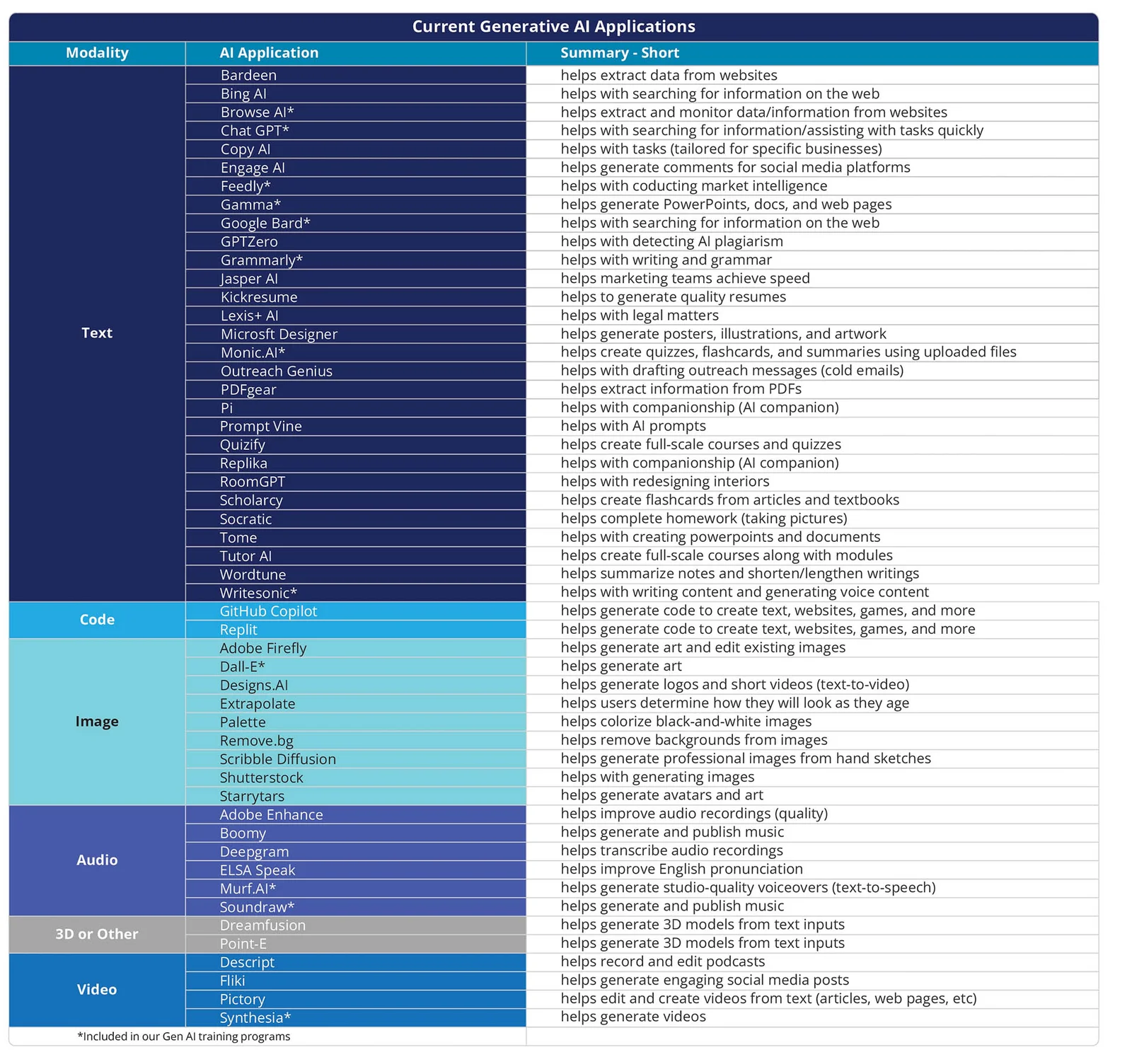Select the 'Point-E' application cell

(356, 943)
